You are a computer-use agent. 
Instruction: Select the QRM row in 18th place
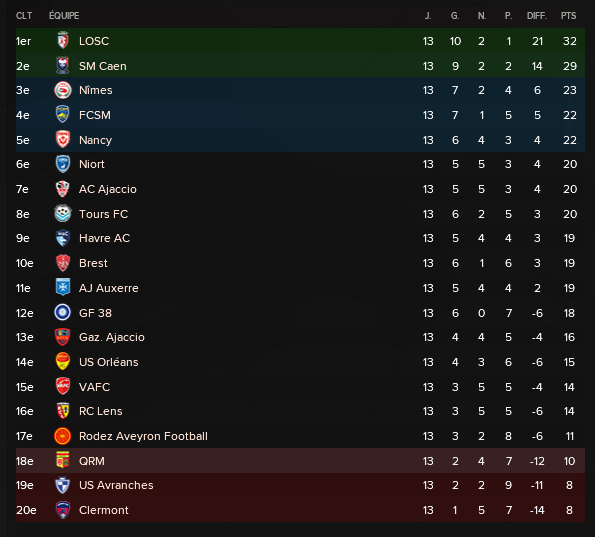click(x=300, y=461)
